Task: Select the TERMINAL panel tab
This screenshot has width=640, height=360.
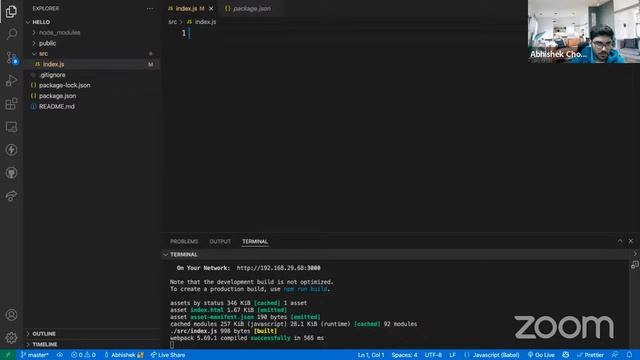Action: click(x=255, y=242)
